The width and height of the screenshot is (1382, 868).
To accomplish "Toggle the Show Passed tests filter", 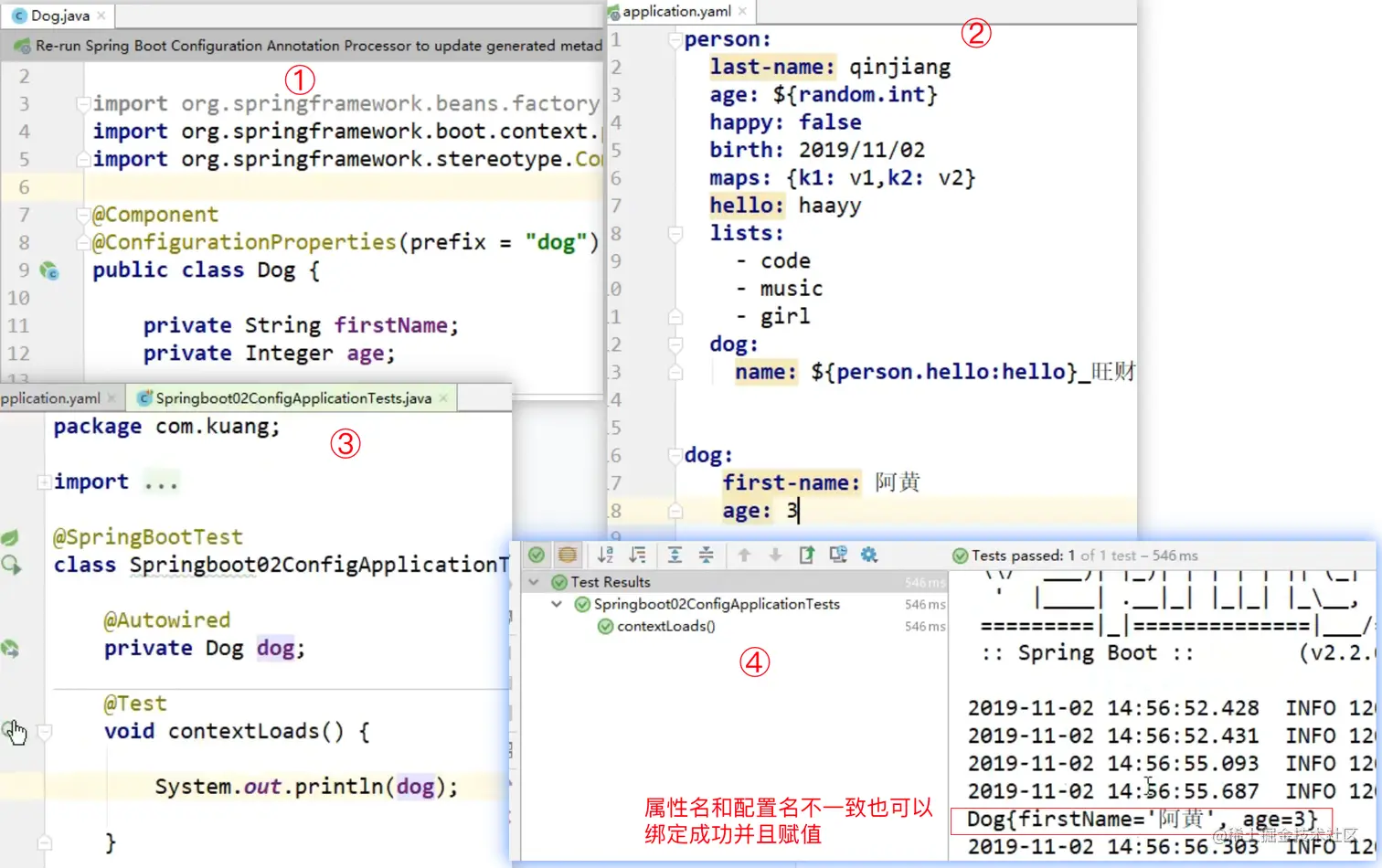I will [x=537, y=555].
